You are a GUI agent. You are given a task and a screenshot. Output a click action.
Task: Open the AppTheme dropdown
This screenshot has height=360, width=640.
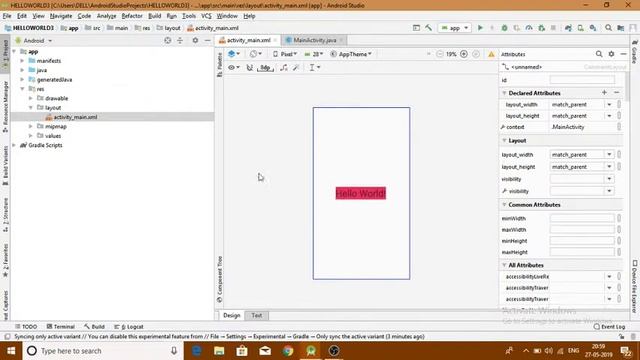pos(351,54)
